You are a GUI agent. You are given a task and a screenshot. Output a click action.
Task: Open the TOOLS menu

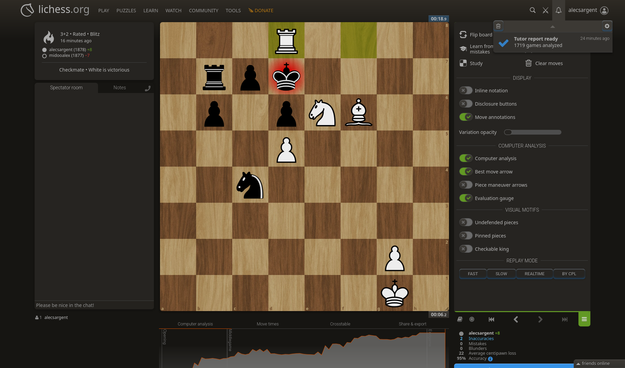[233, 11]
